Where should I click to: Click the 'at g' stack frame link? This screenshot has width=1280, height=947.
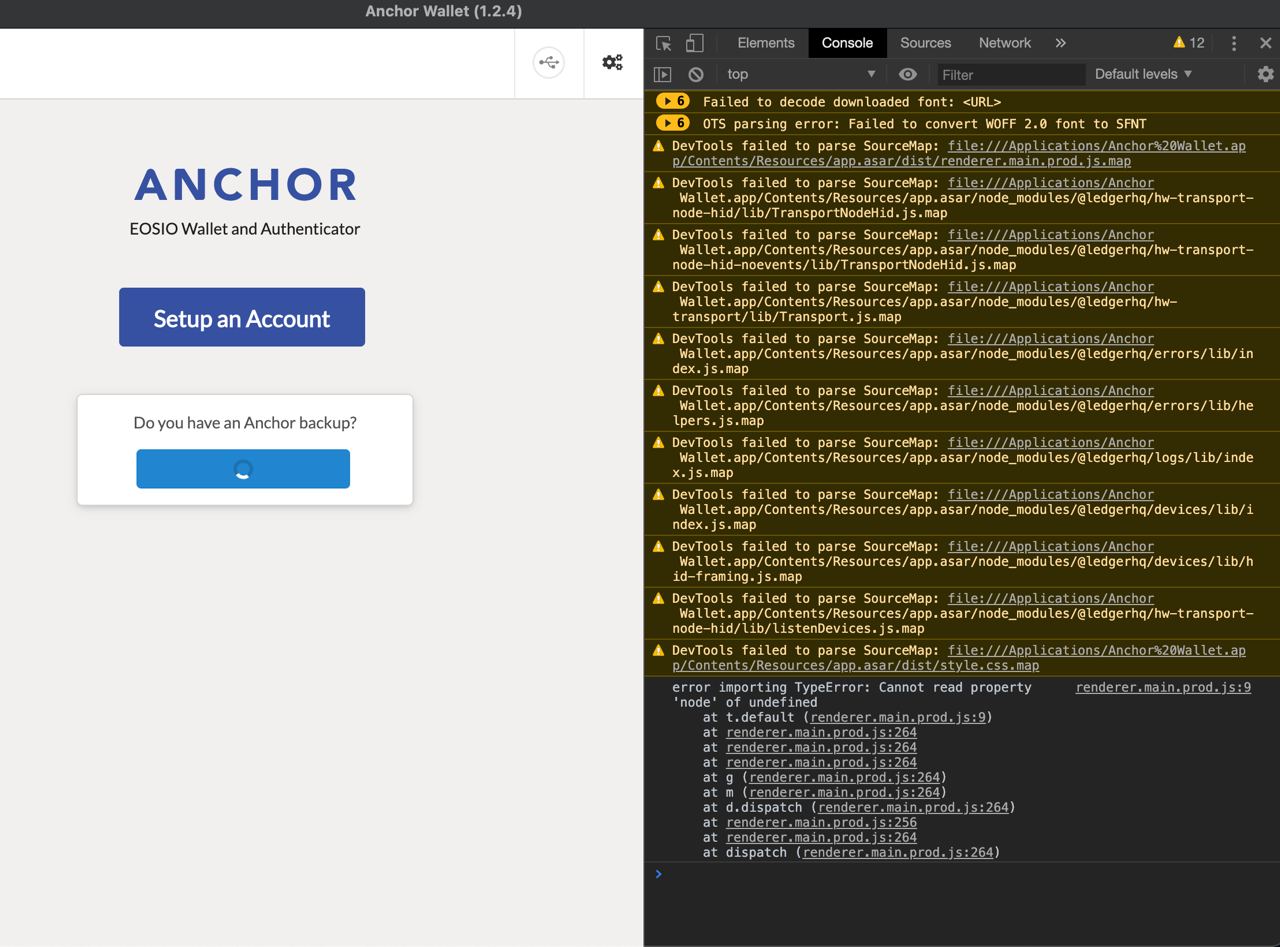click(844, 777)
